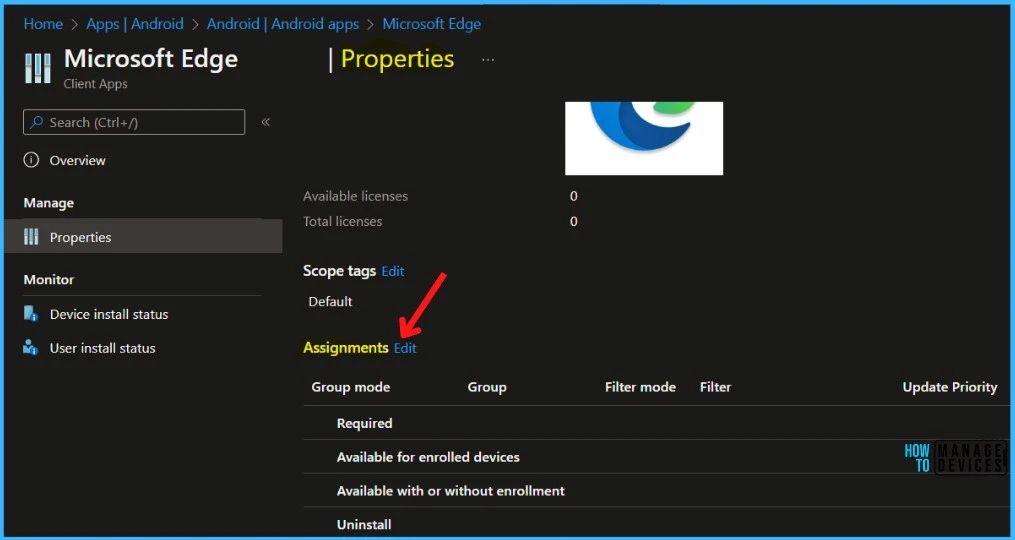Go to Home breadcrumb
The height and width of the screenshot is (540, 1015).
click(43, 25)
